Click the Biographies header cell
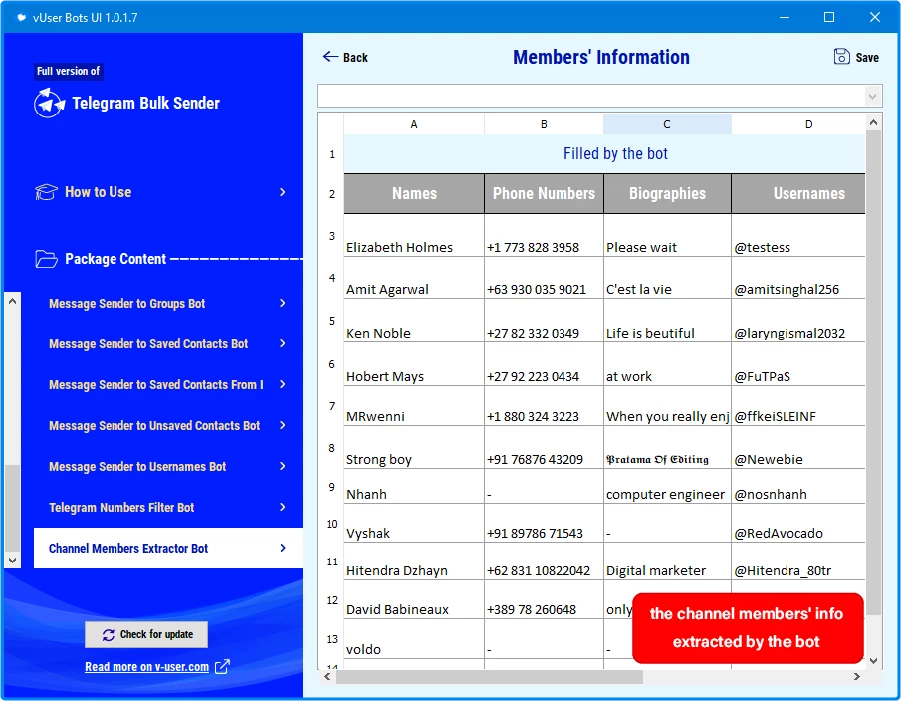The width and height of the screenshot is (901, 701). click(667, 194)
